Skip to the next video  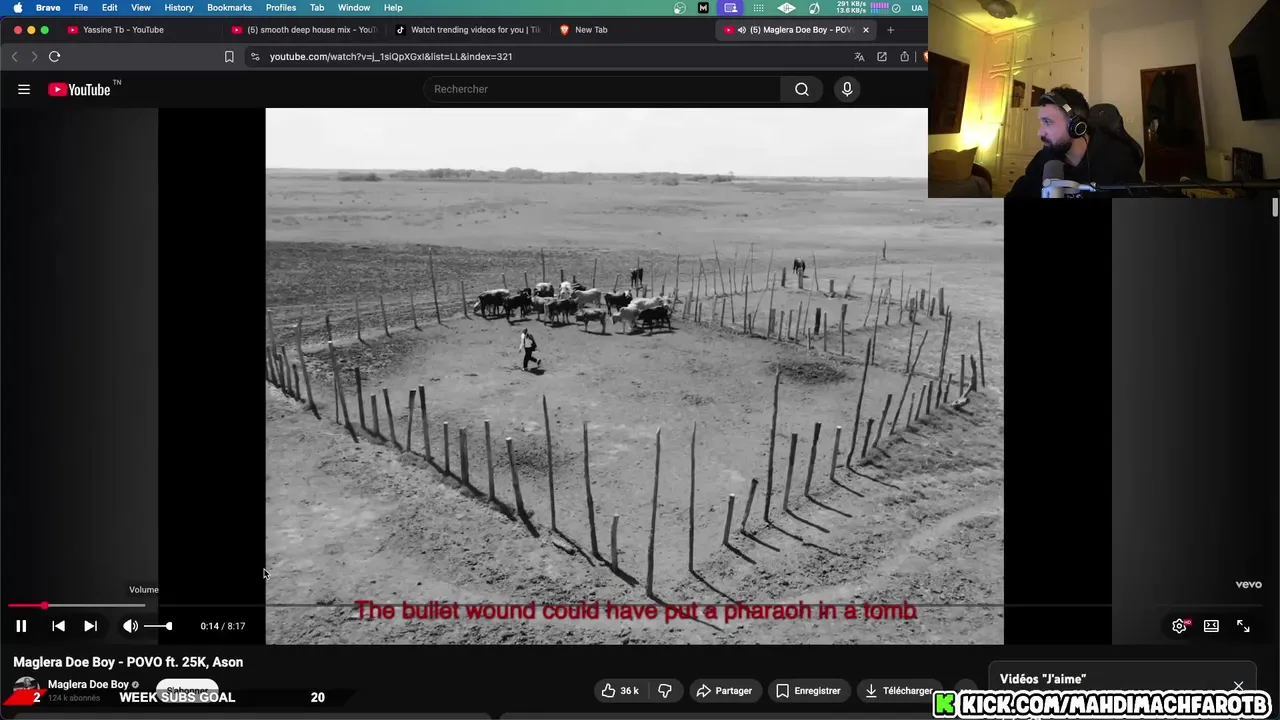pos(90,626)
